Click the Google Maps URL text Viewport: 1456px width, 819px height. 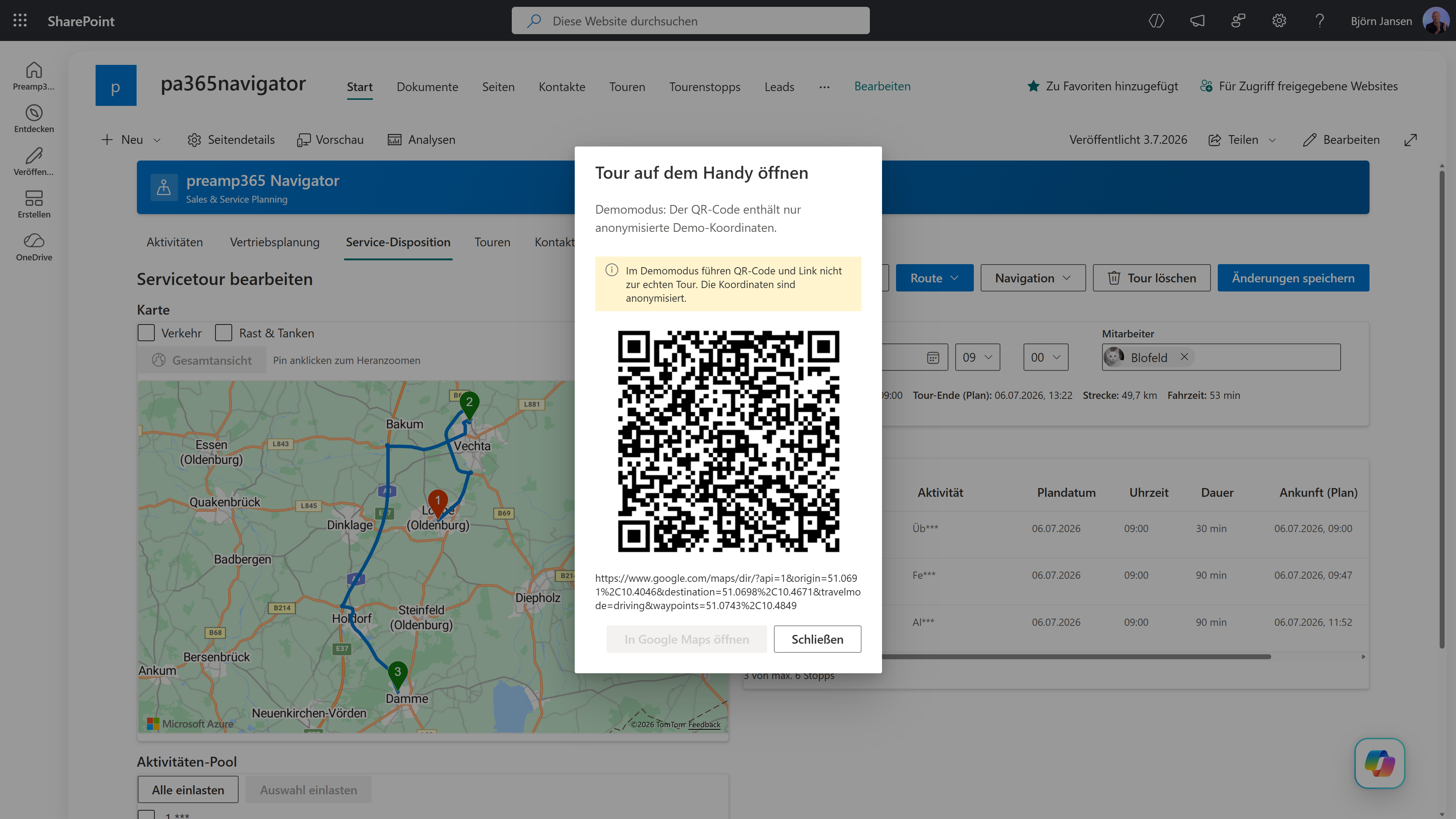click(x=728, y=592)
